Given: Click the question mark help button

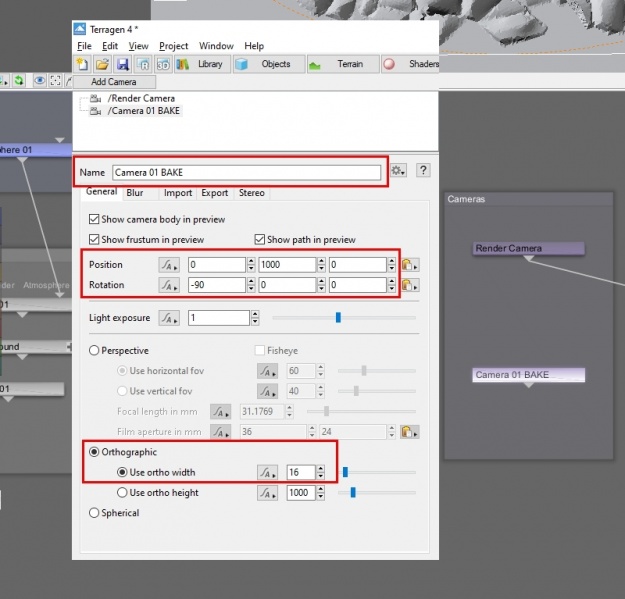Looking at the screenshot, I should pos(423,171).
